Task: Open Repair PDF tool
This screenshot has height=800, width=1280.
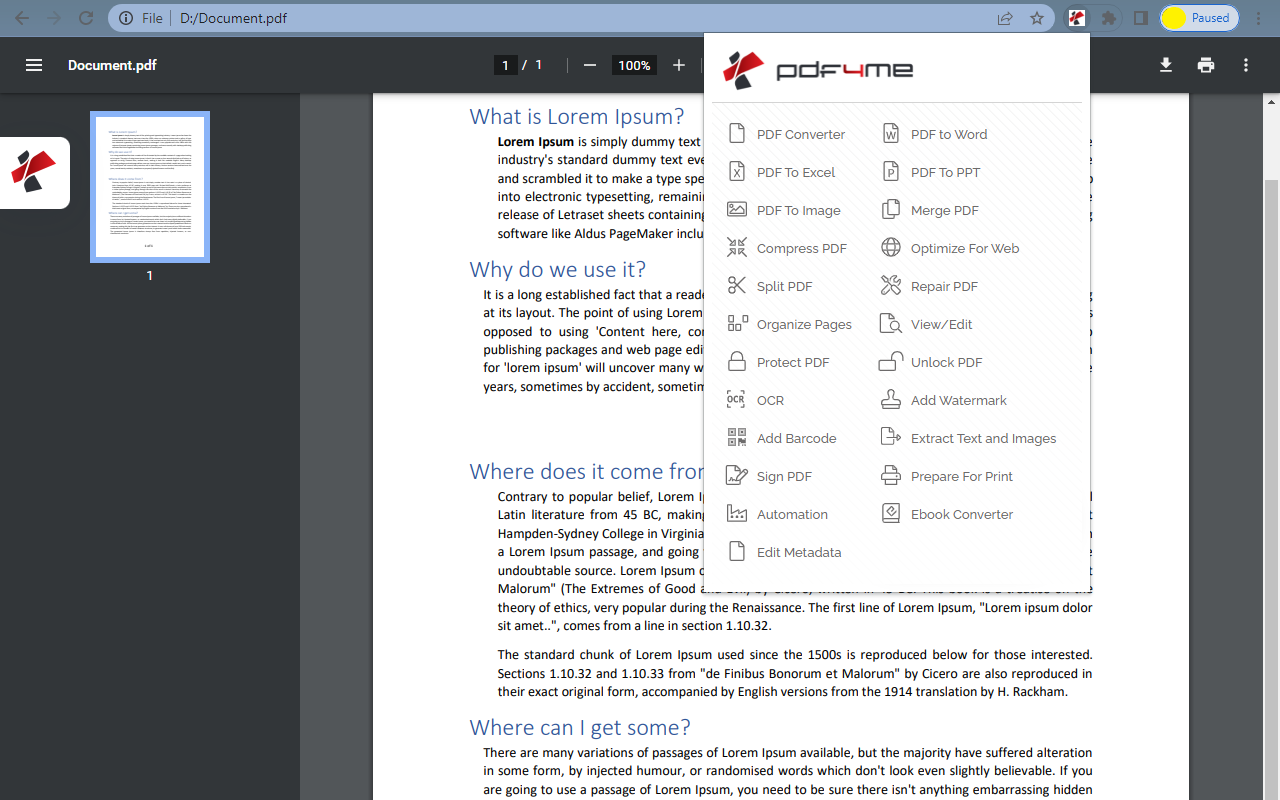Action: (x=929, y=286)
